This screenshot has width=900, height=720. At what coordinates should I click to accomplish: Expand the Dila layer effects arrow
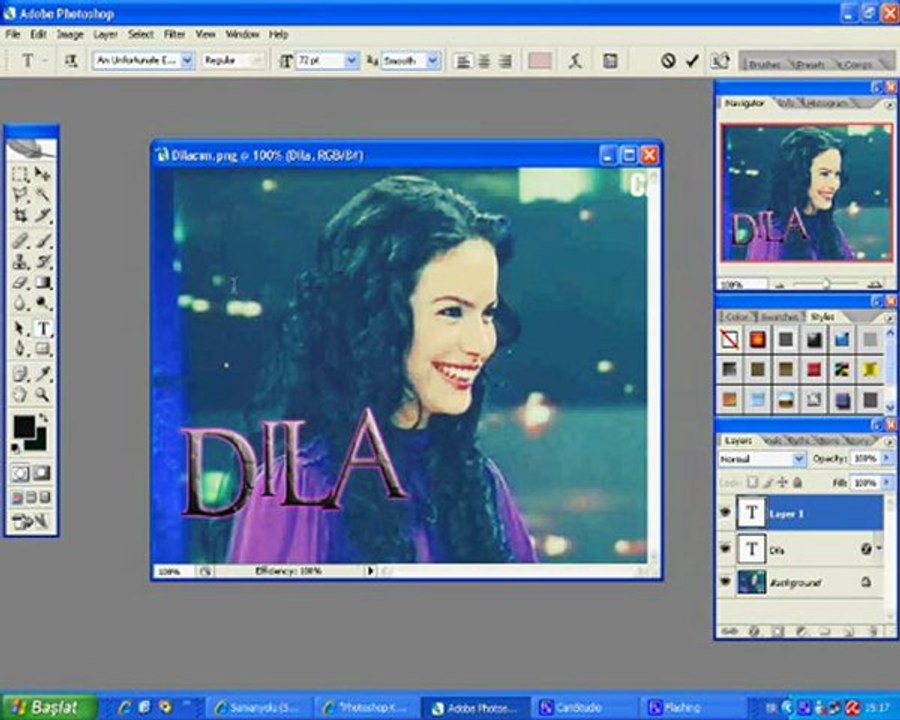(x=879, y=549)
